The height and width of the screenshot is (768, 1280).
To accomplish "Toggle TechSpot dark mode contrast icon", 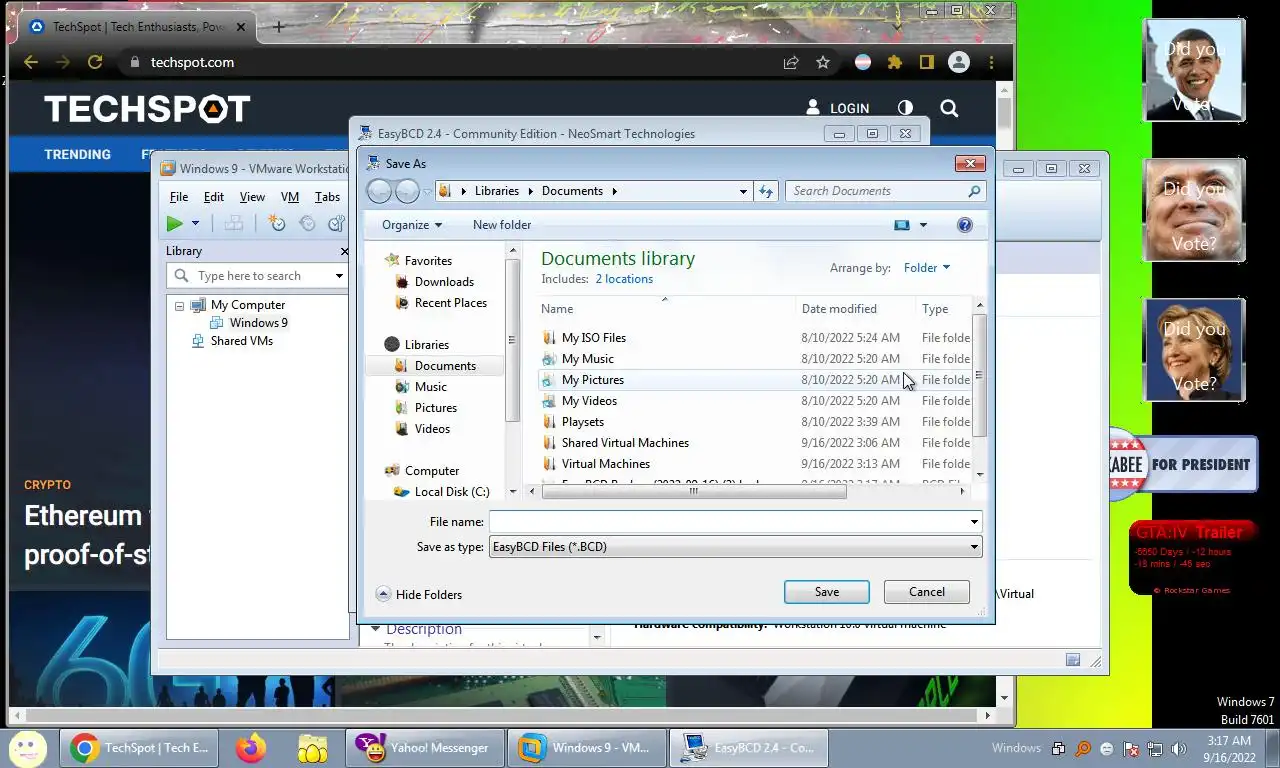I will pyautogui.click(x=905, y=108).
